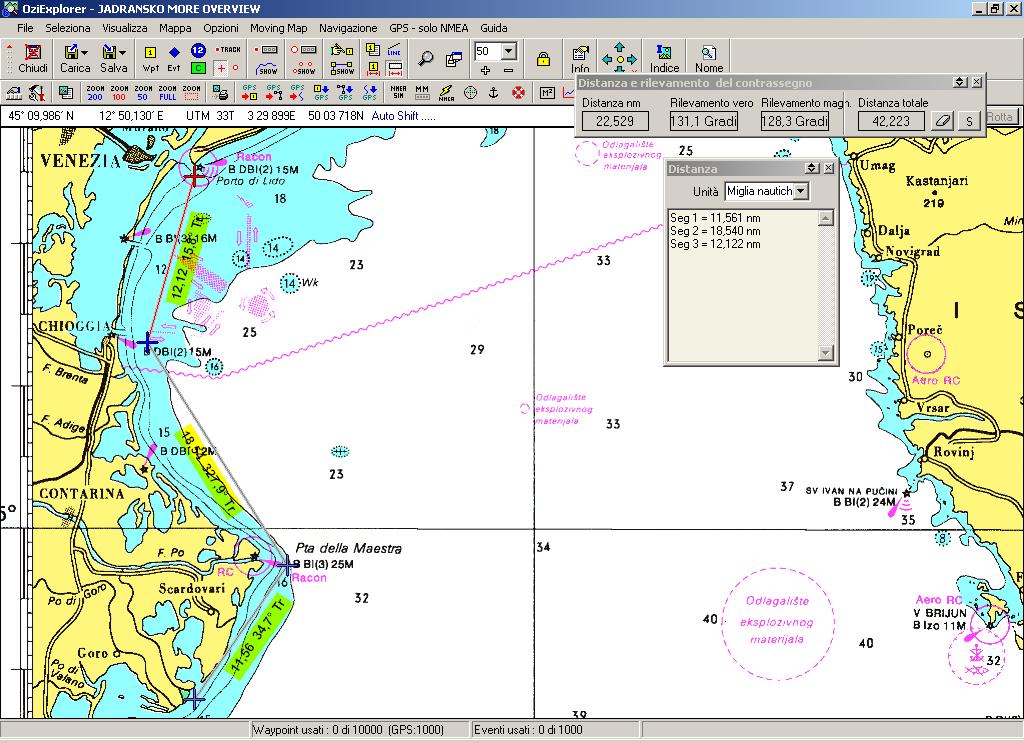Open the Mappa menu
The height and width of the screenshot is (742, 1024).
(175, 28)
